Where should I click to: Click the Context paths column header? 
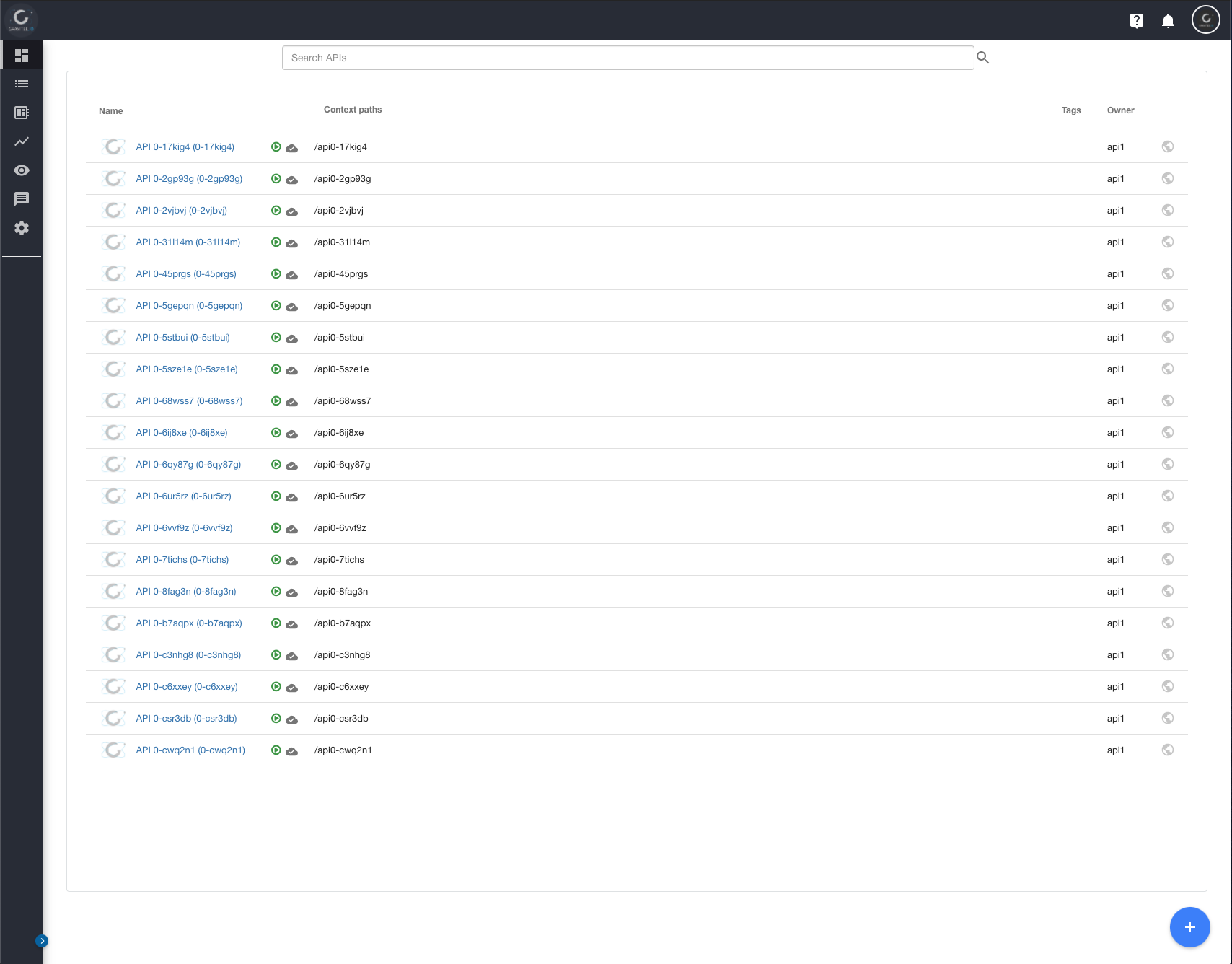(353, 110)
